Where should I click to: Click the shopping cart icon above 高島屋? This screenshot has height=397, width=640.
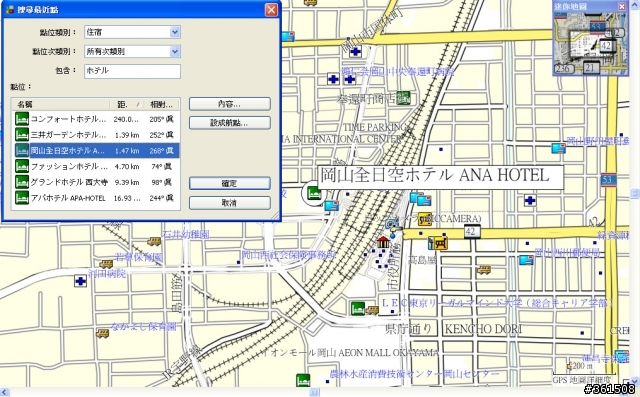[x=441, y=243]
